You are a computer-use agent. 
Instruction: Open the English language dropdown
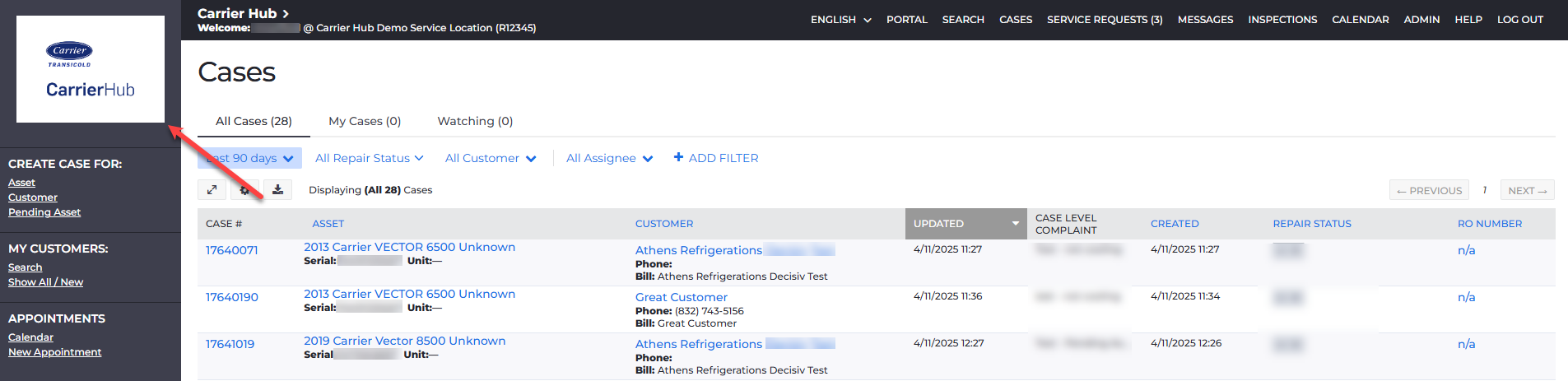click(841, 20)
